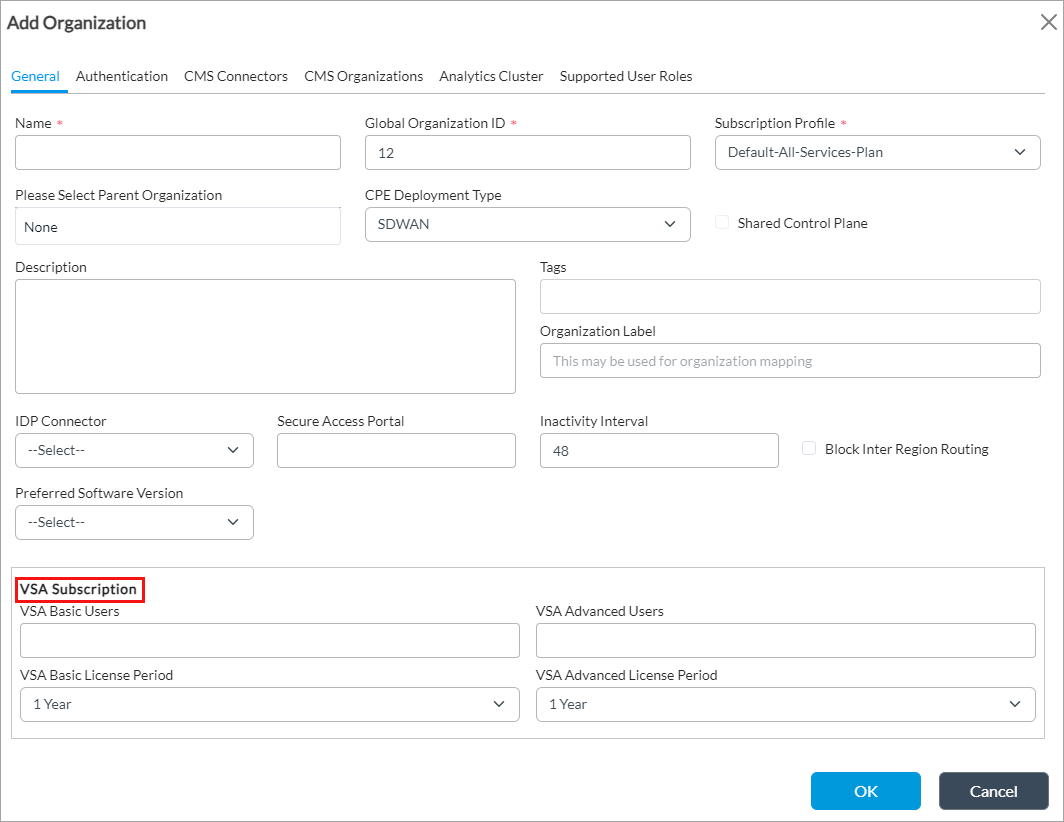This screenshot has height=822, width=1064.
Task: Click the OK button
Action: pyautogui.click(x=865, y=791)
